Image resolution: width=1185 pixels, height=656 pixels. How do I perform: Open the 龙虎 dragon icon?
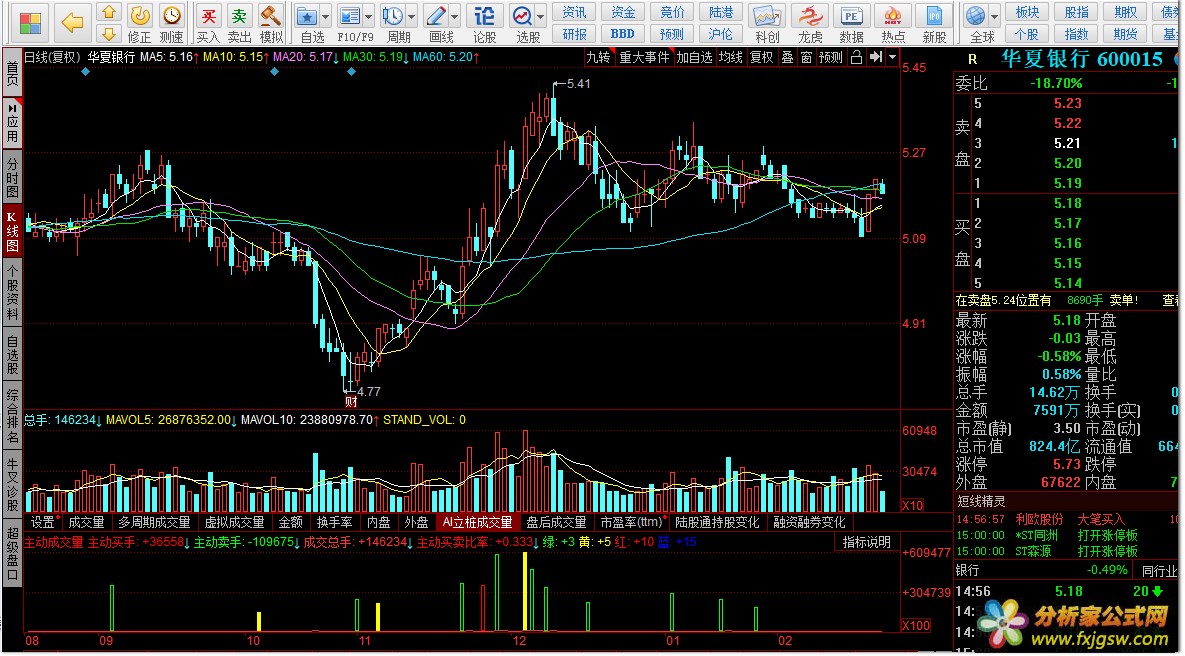[810, 15]
